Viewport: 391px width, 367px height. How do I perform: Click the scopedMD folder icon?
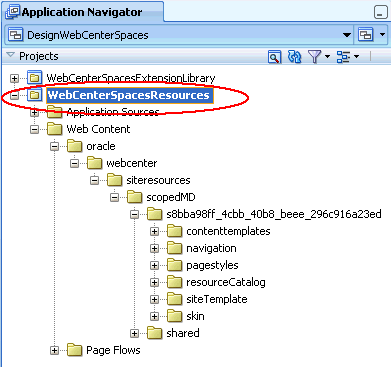[134, 197]
